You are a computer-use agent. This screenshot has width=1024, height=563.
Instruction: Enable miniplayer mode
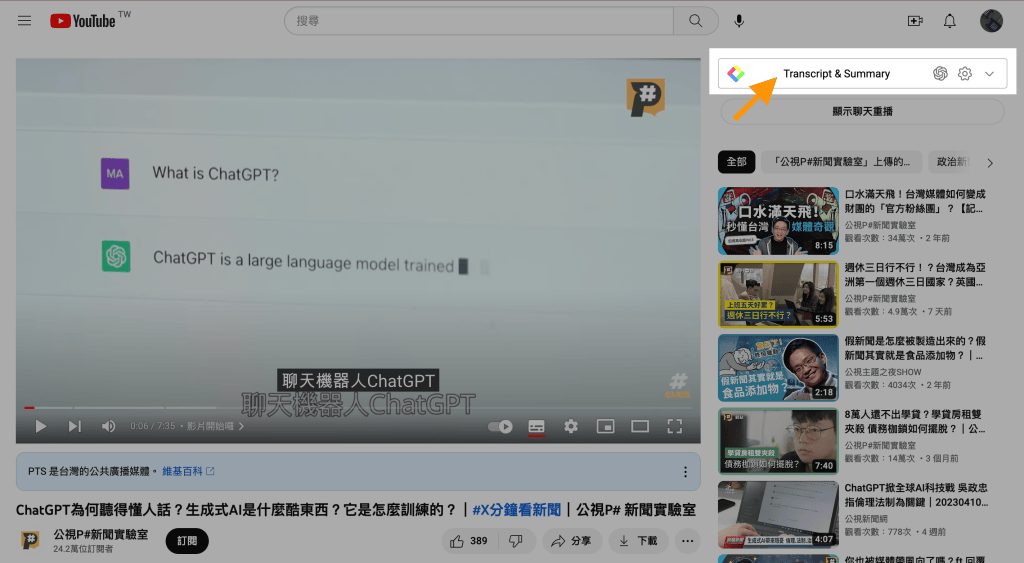pyautogui.click(x=605, y=426)
